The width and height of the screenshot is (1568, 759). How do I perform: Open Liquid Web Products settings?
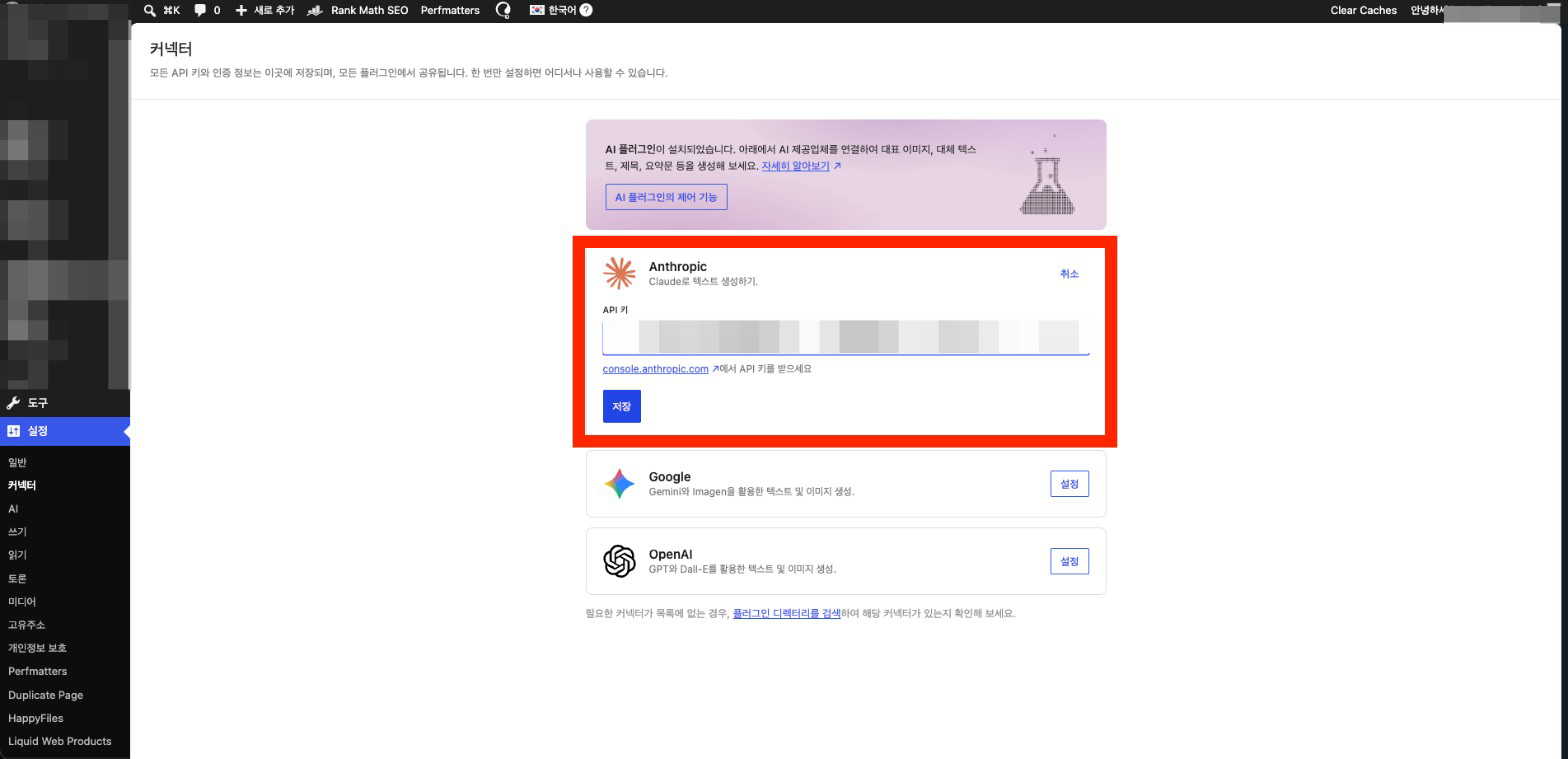point(59,741)
